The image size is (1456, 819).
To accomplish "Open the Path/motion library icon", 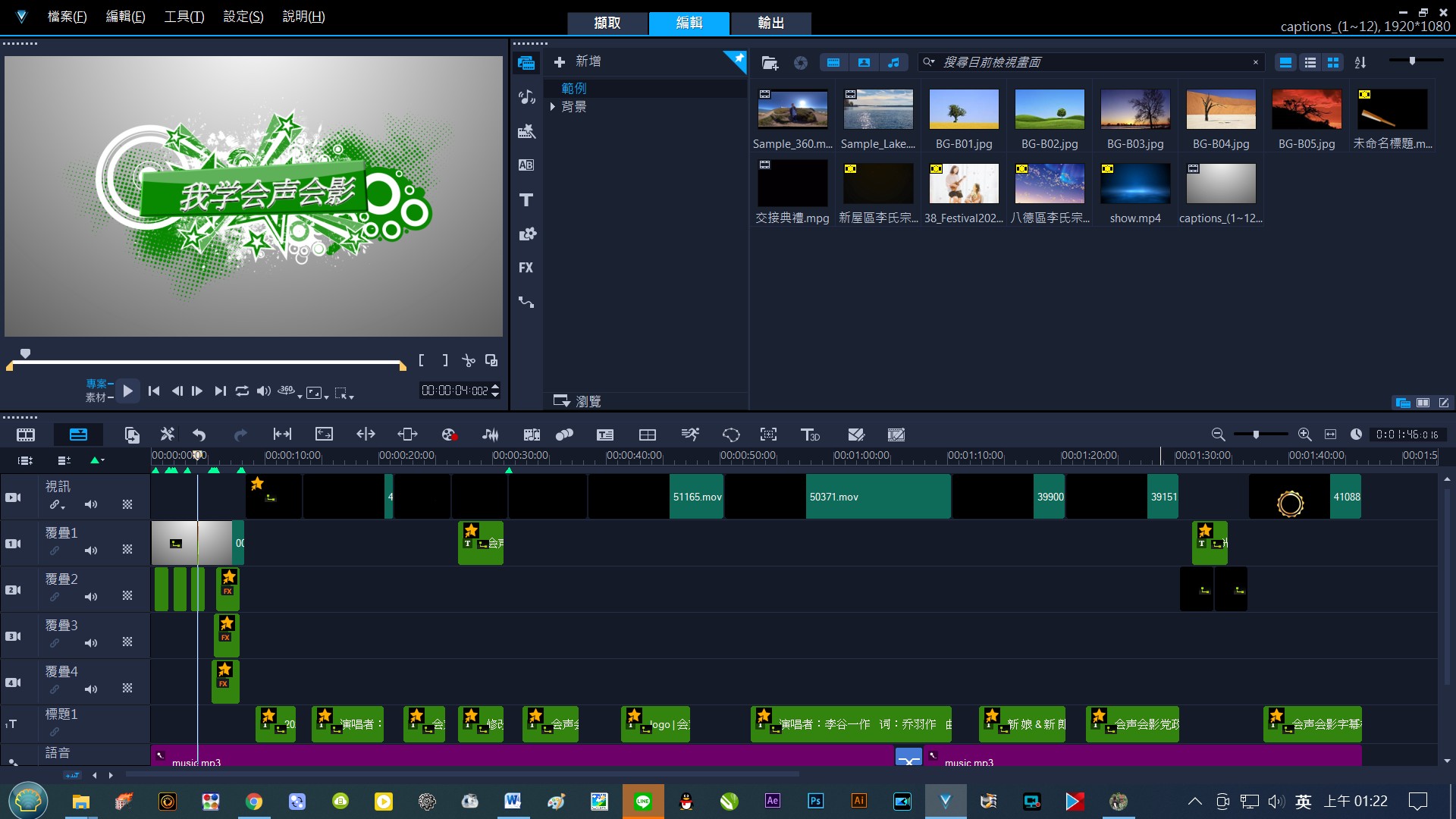I will 526,302.
